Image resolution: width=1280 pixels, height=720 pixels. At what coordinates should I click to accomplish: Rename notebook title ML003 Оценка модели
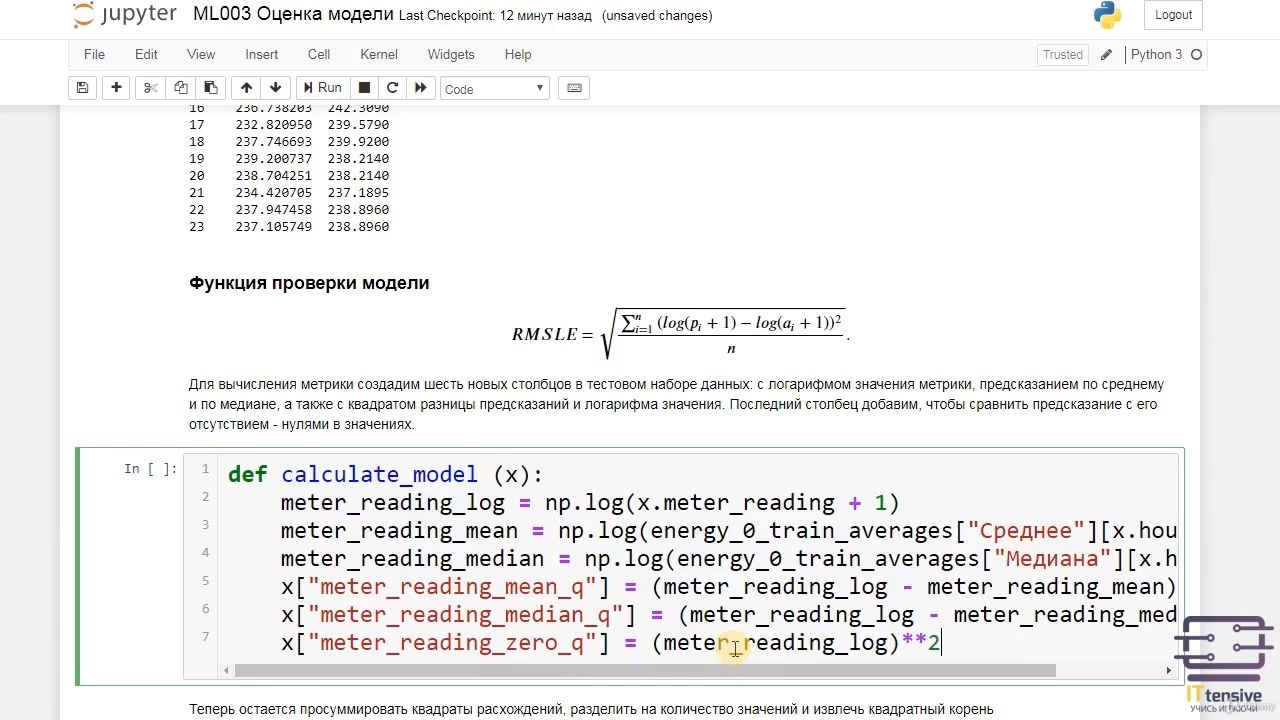click(x=293, y=15)
